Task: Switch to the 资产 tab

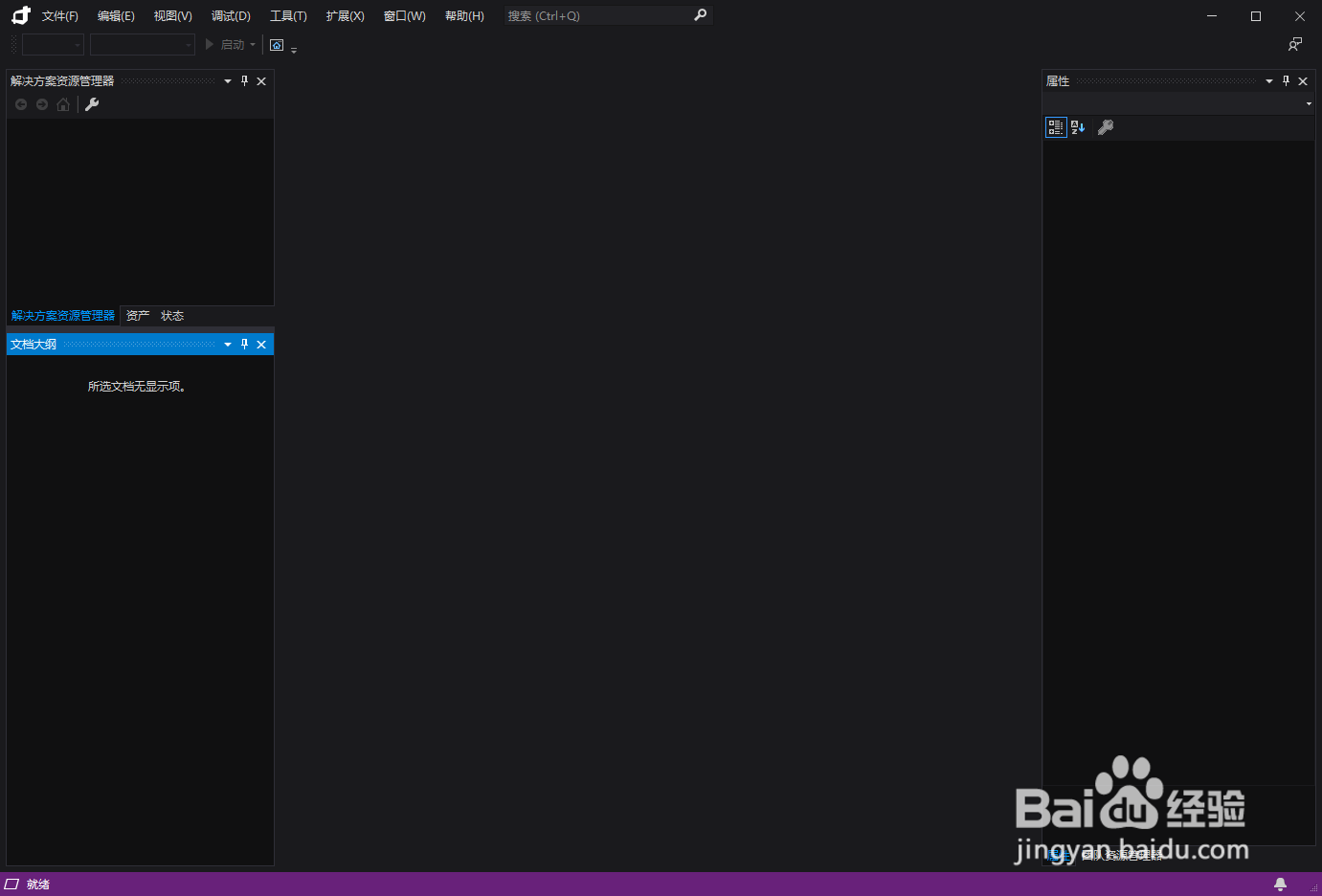Action: coord(136,315)
